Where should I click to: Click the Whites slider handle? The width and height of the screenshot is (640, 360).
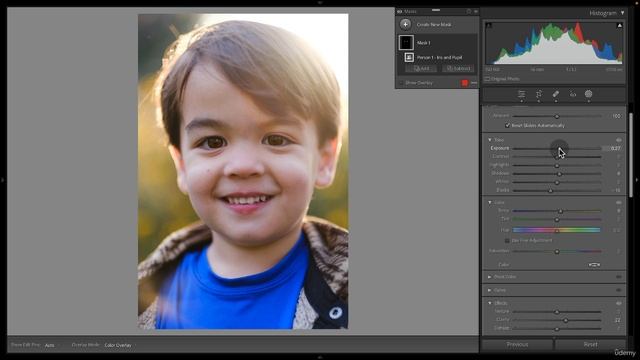click(557, 182)
